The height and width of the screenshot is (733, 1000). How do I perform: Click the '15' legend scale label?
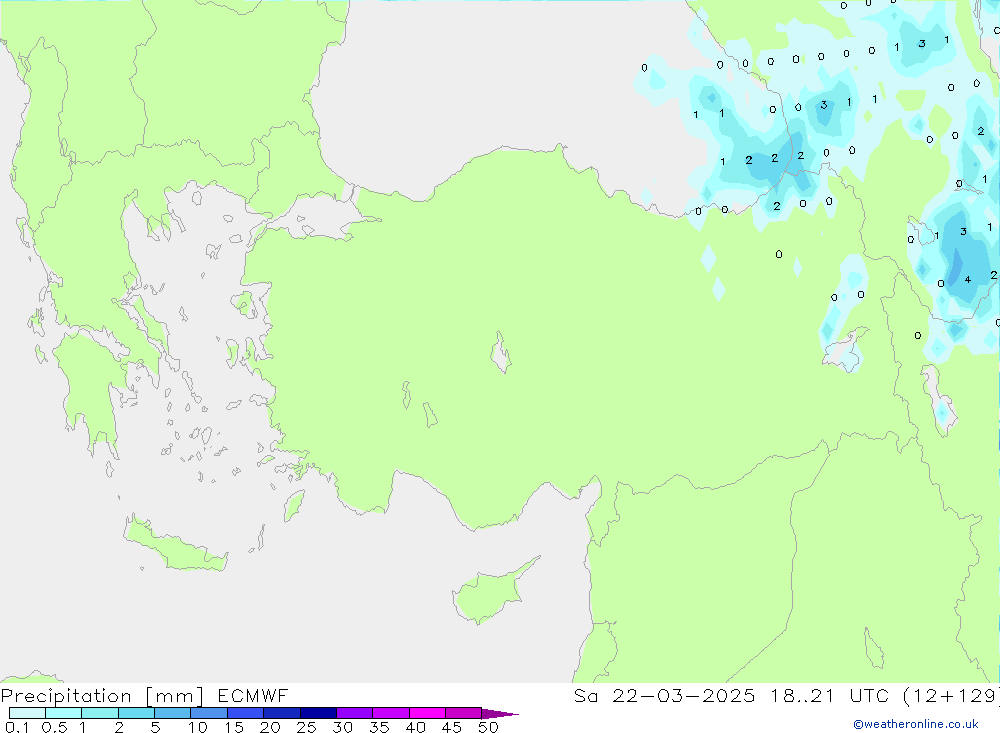coord(234,727)
